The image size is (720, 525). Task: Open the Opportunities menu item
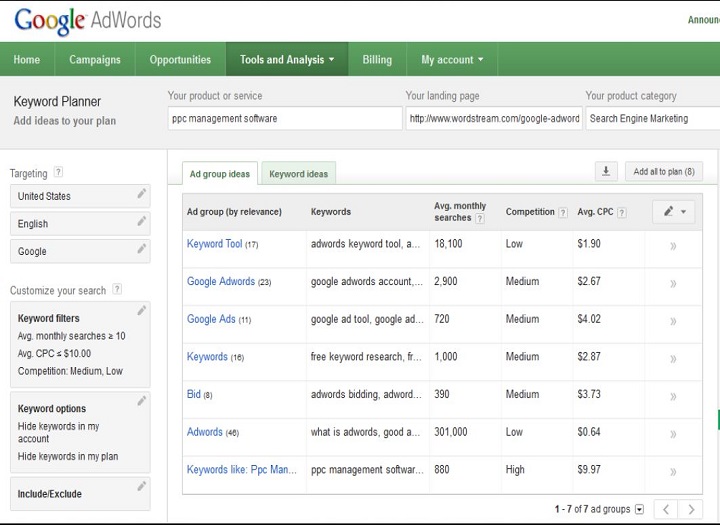[x=180, y=59]
